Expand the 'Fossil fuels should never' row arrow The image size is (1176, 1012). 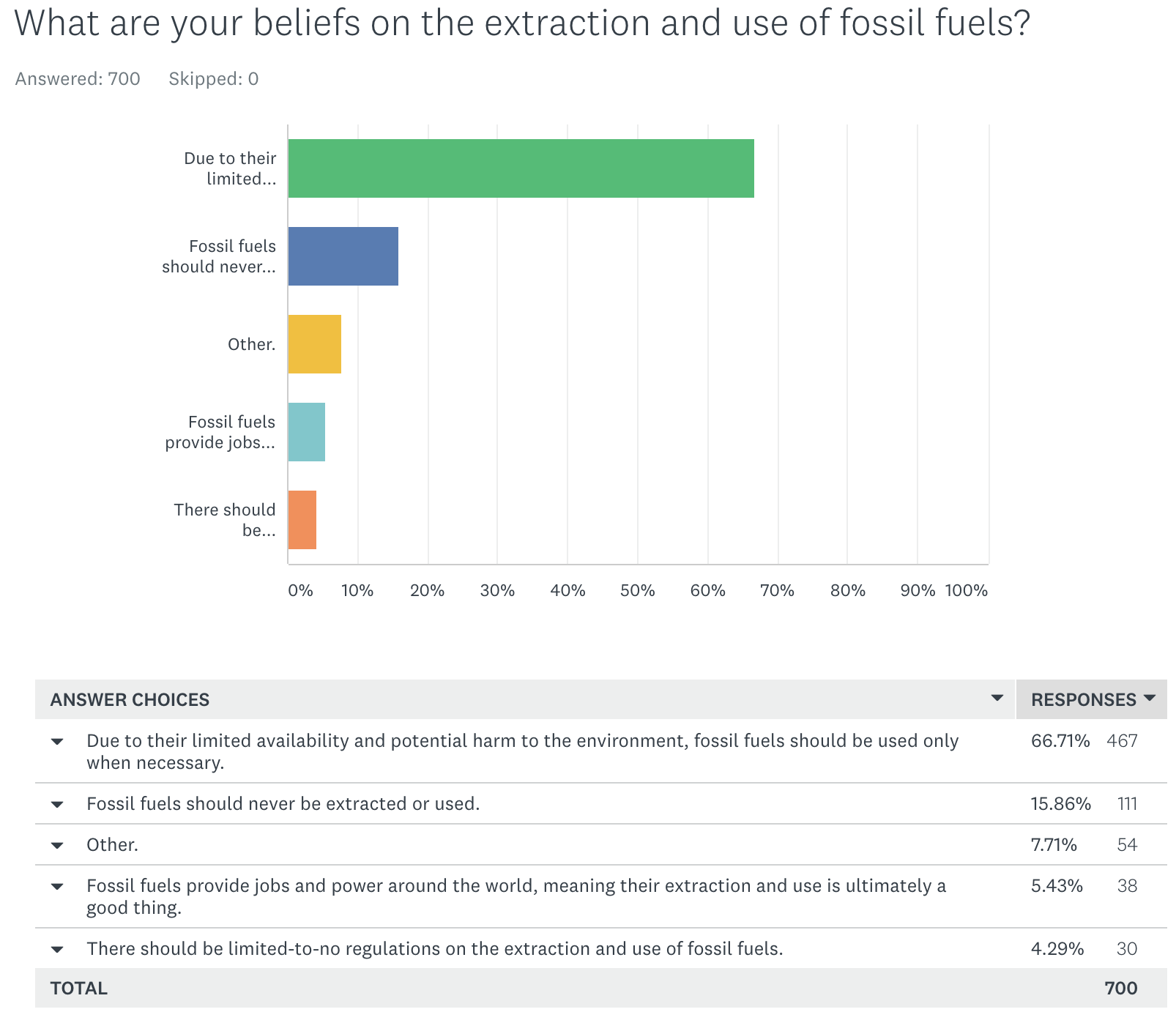pos(57,804)
